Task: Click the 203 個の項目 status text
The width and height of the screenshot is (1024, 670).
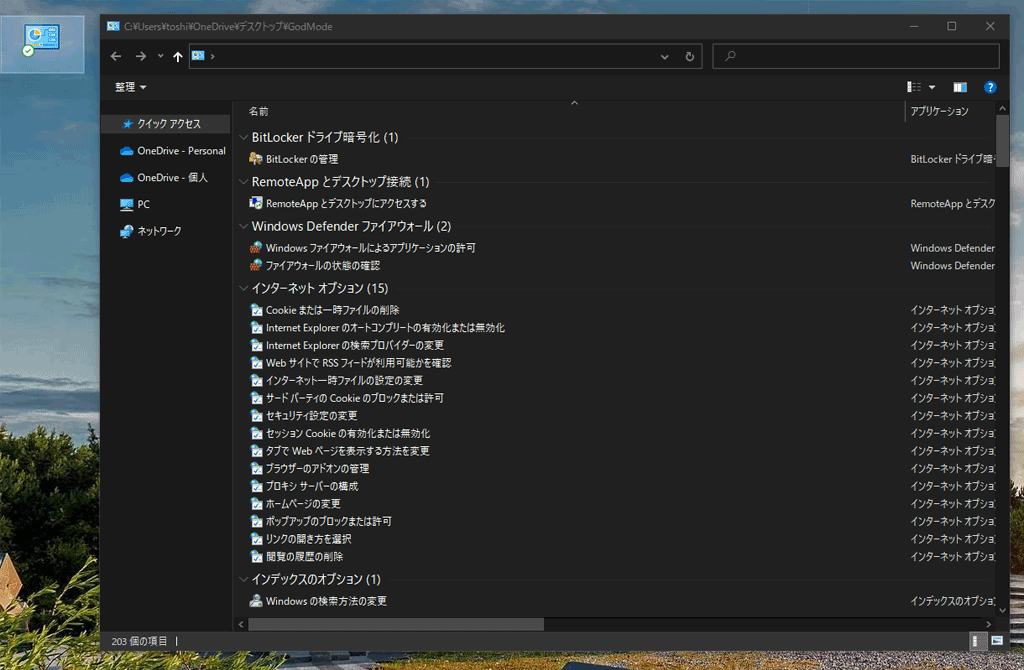Action: click(139, 641)
